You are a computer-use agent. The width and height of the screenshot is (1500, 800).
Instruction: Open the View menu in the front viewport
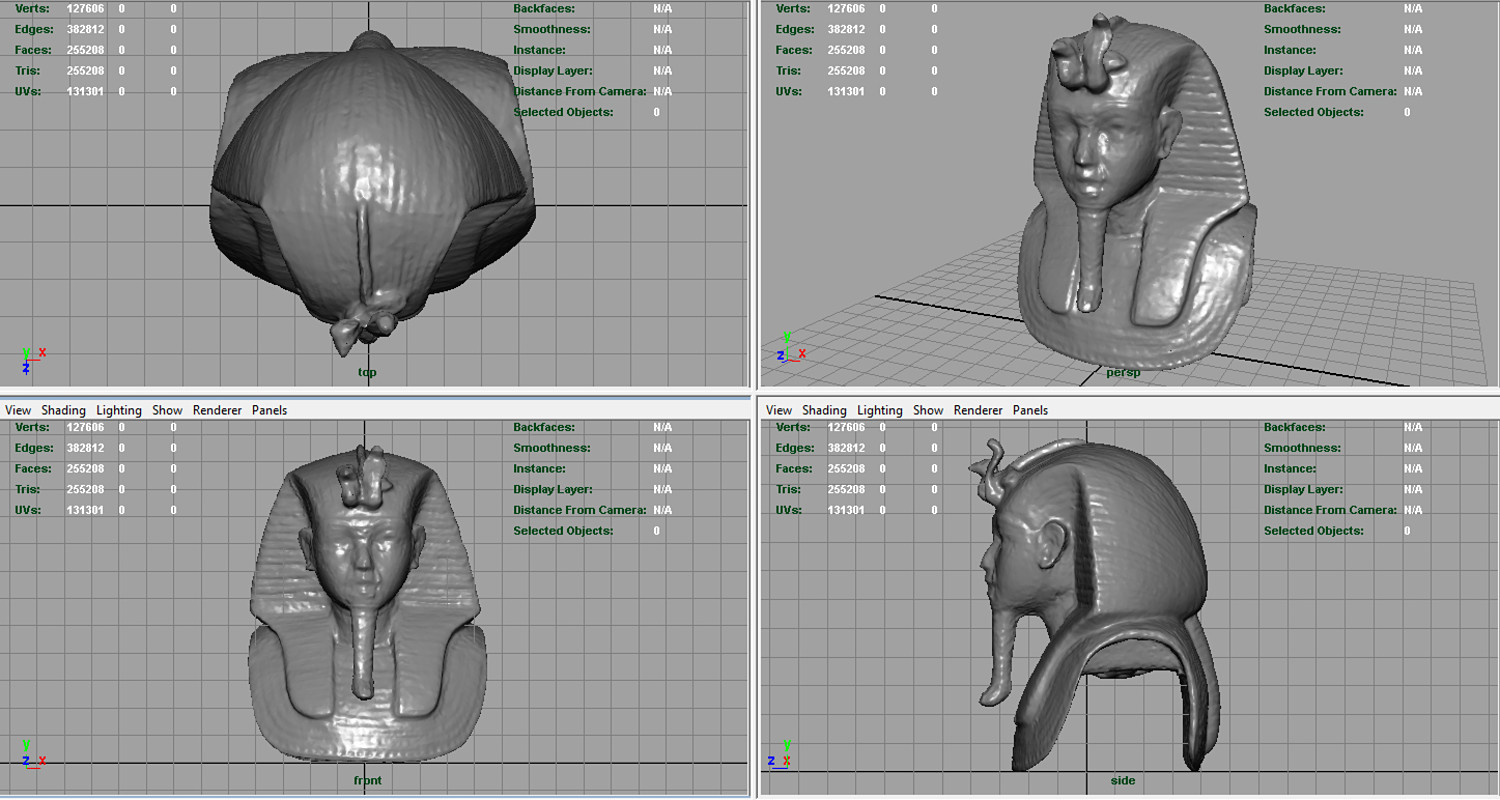pyautogui.click(x=18, y=410)
